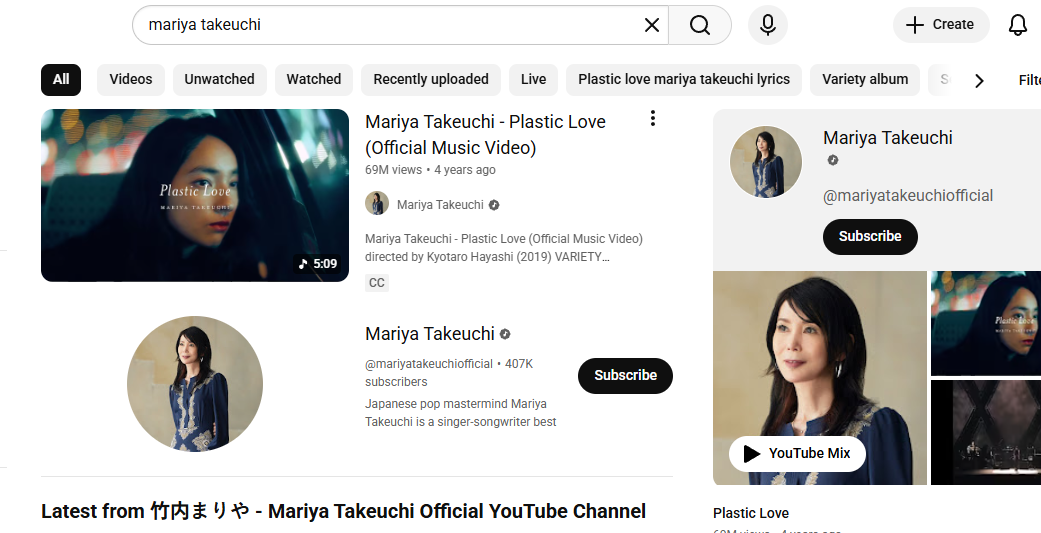Click the CC closed captions badge

376,283
